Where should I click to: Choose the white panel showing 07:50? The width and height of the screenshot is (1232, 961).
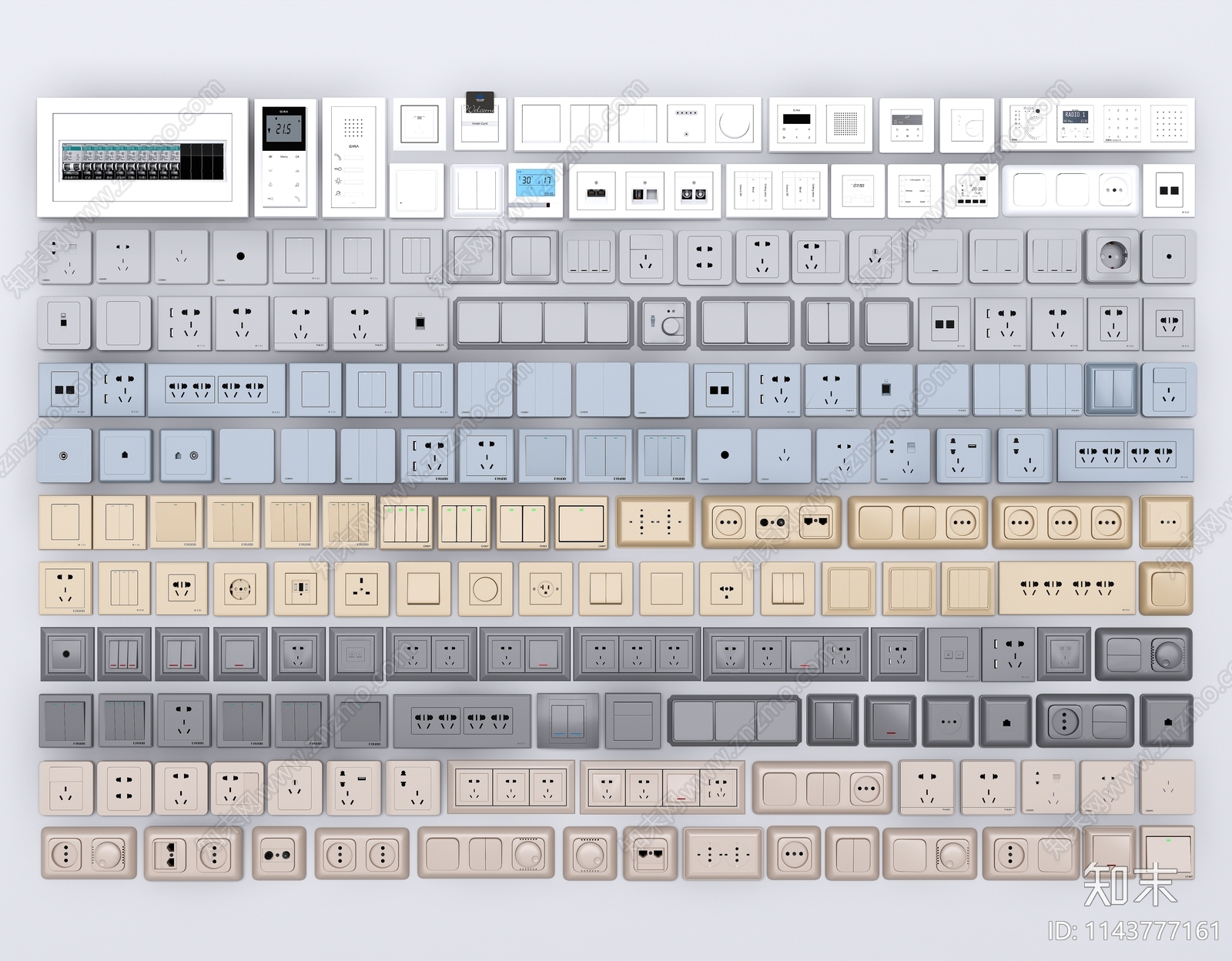pos(858,190)
